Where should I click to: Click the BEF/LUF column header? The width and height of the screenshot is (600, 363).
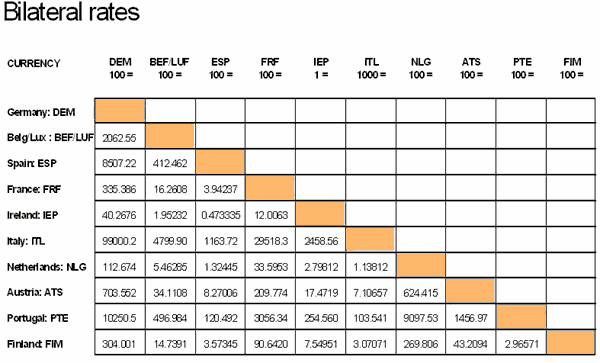point(170,68)
